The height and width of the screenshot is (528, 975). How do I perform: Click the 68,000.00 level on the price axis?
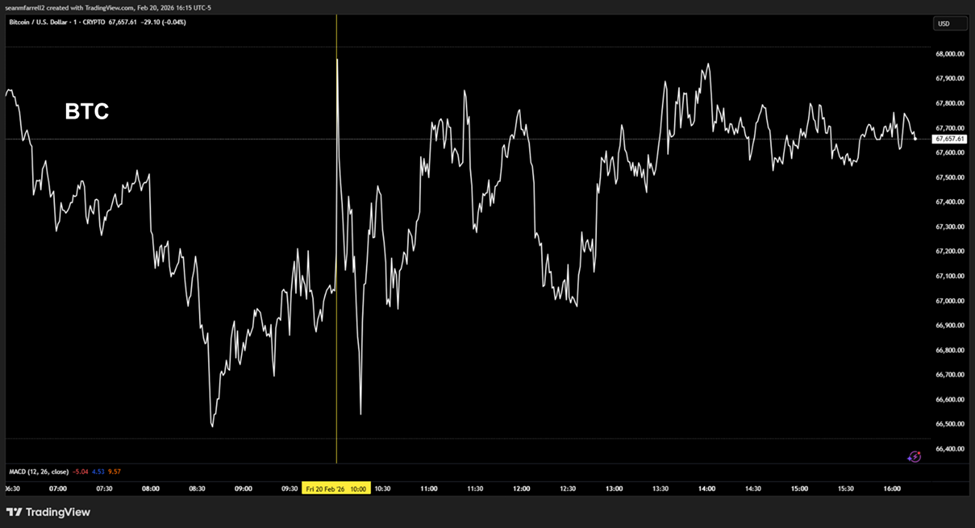[x=948, y=54]
